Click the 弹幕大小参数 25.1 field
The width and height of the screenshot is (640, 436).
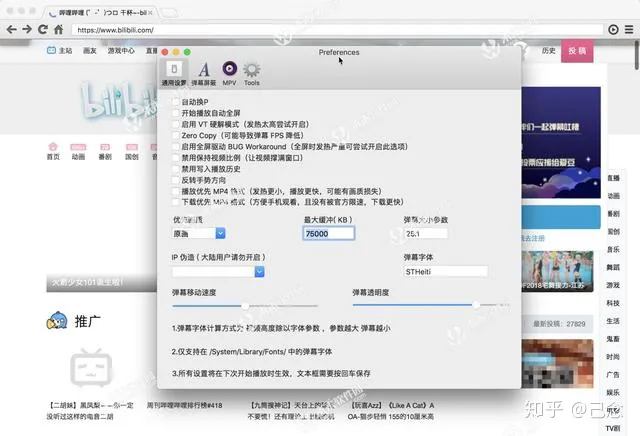[x=426, y=234]
